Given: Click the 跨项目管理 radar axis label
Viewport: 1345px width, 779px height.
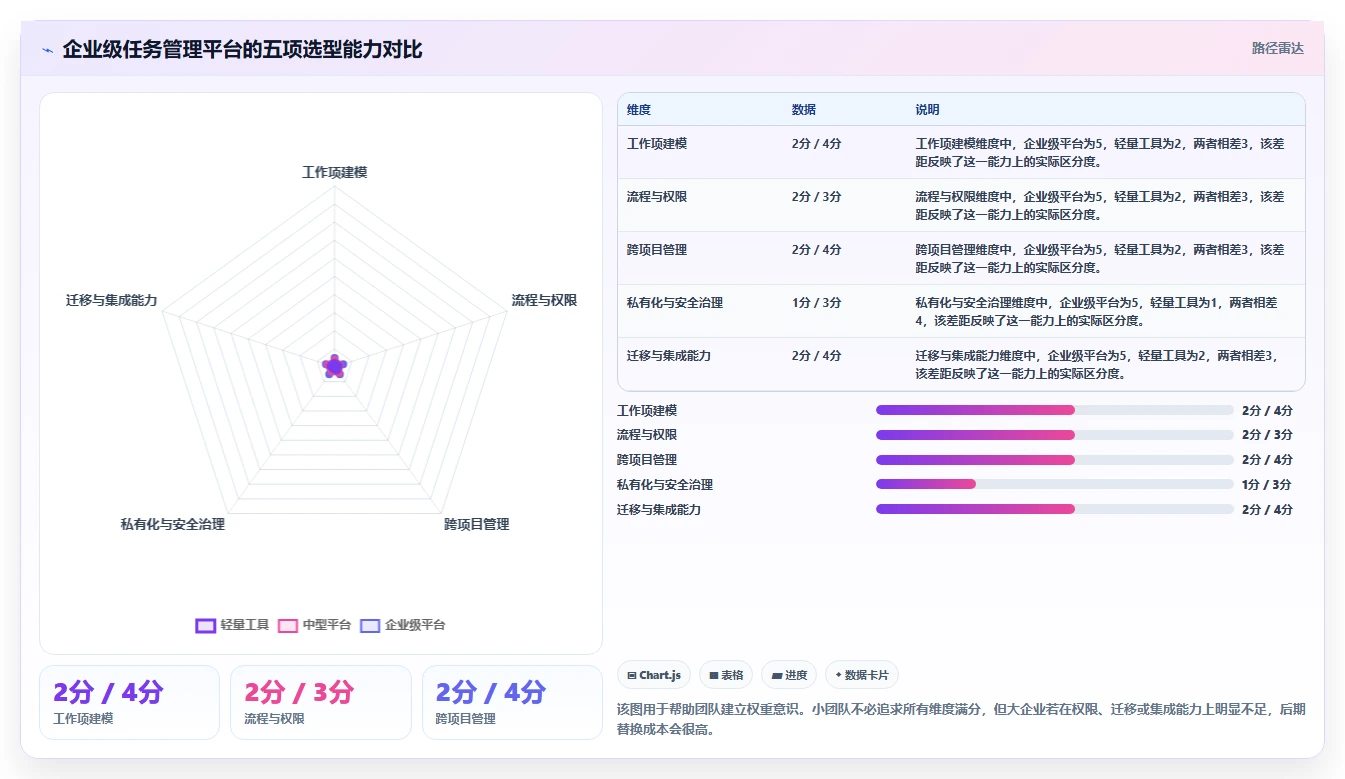Looking at the screenshot, I should [477, 524].
